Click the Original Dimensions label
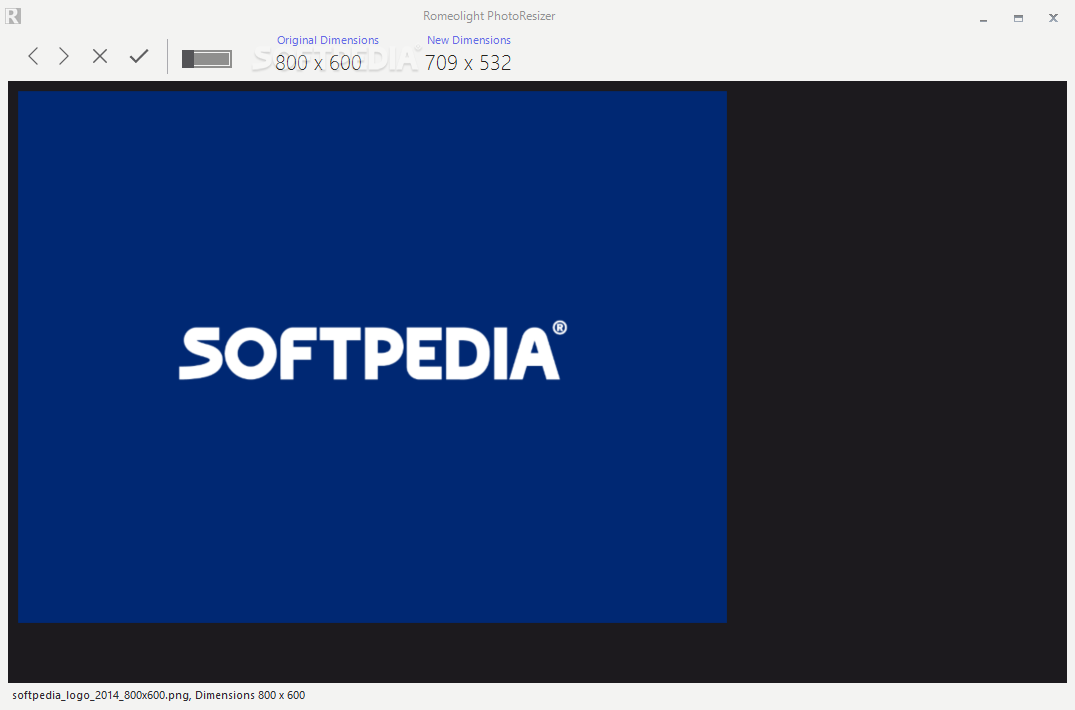The width and height of the screenshot is (1075, 710). click(x=328, y=40)
